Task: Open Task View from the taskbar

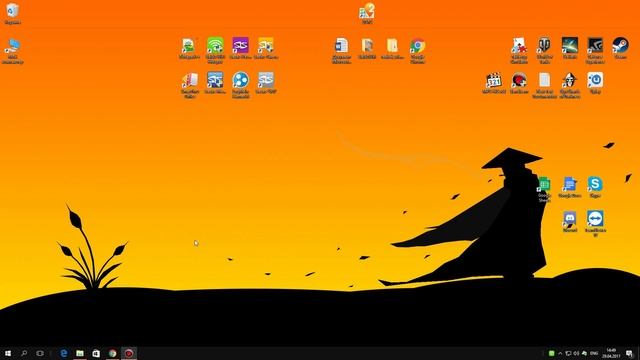Action: coord(40,353)
